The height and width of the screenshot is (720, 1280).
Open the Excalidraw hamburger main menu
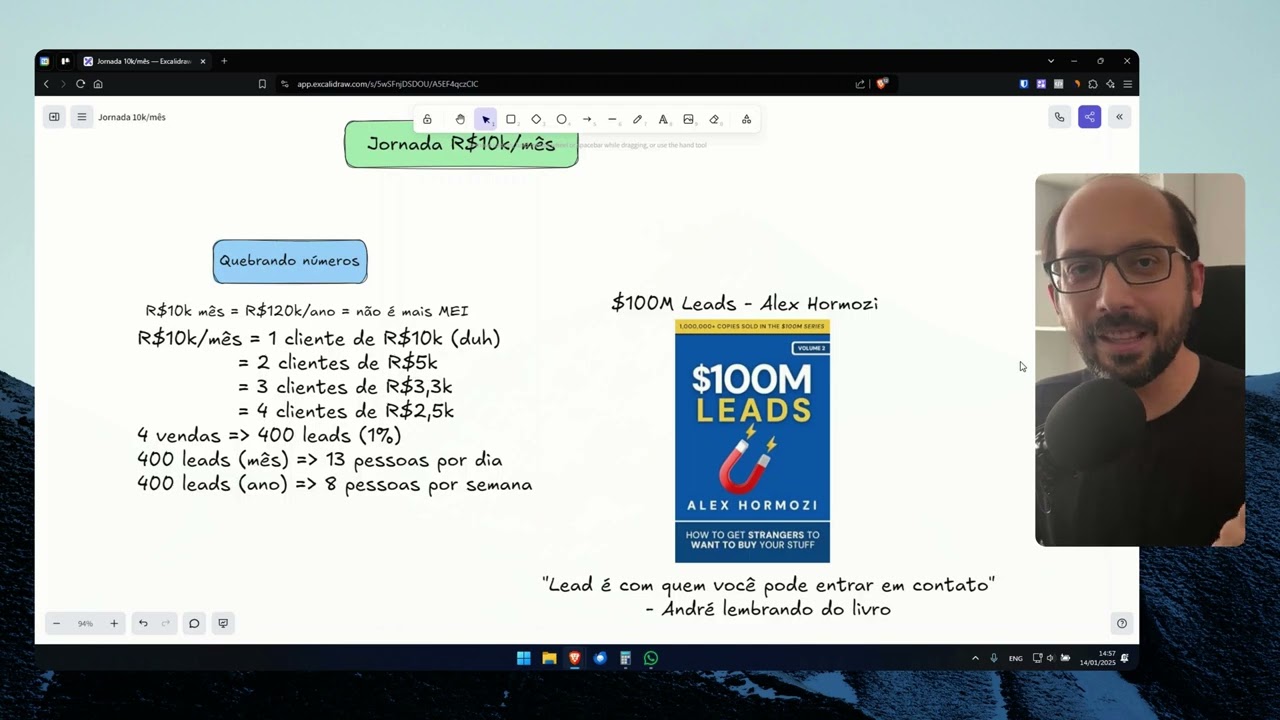click(82, 117)
